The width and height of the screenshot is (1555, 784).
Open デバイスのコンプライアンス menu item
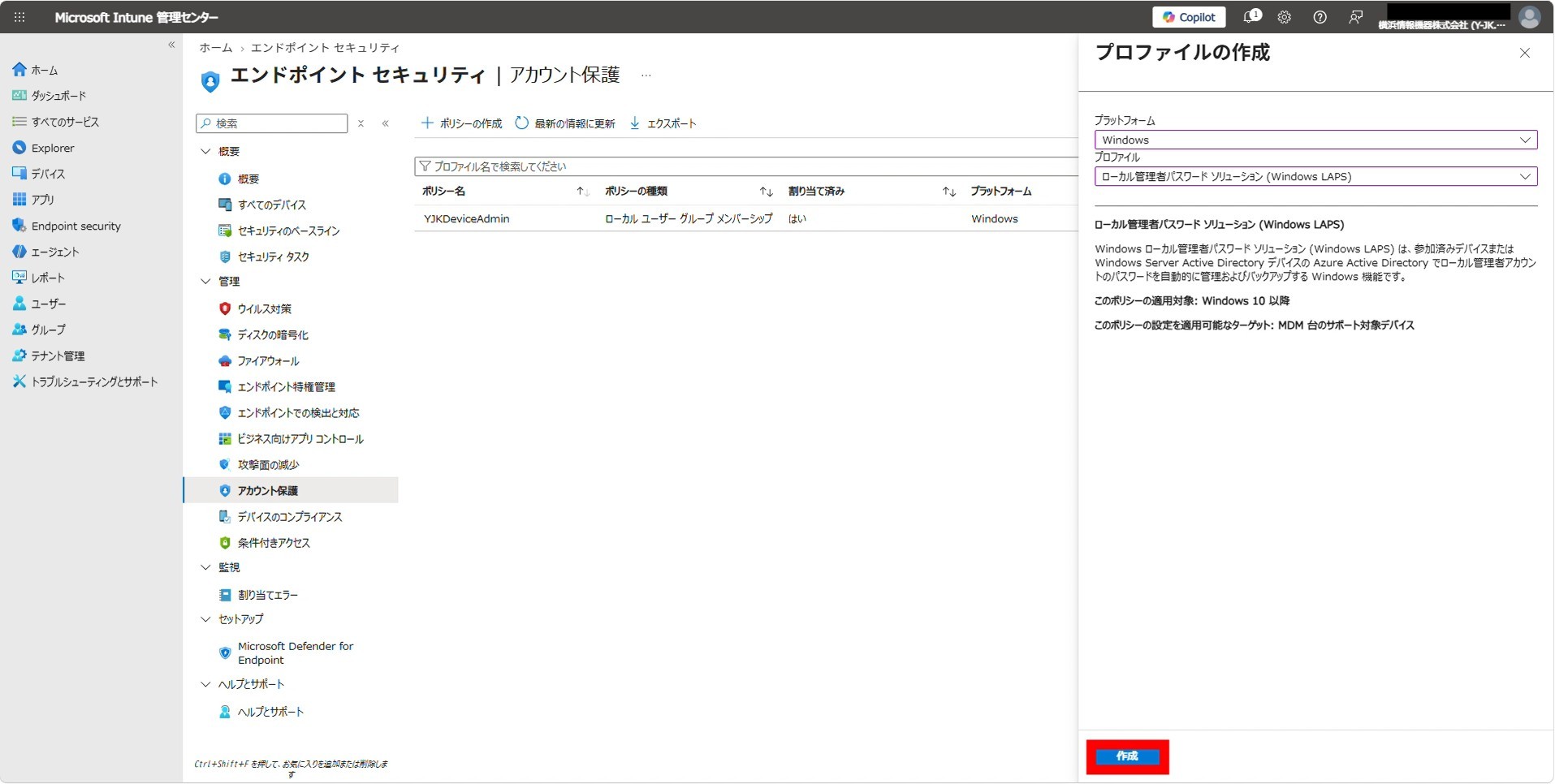(289, 516)
